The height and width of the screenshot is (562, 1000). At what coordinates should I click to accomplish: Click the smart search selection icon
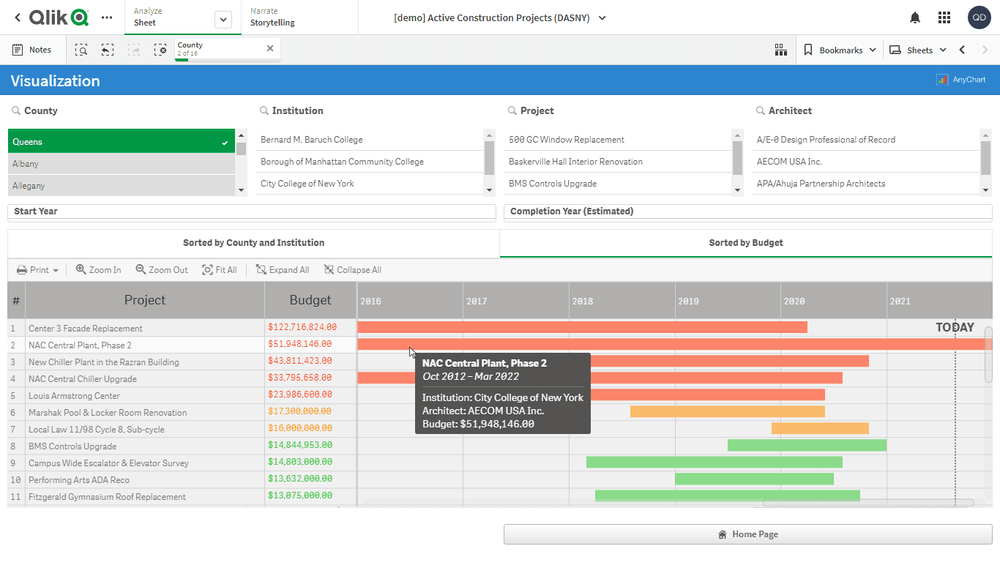tap(81, 50)
